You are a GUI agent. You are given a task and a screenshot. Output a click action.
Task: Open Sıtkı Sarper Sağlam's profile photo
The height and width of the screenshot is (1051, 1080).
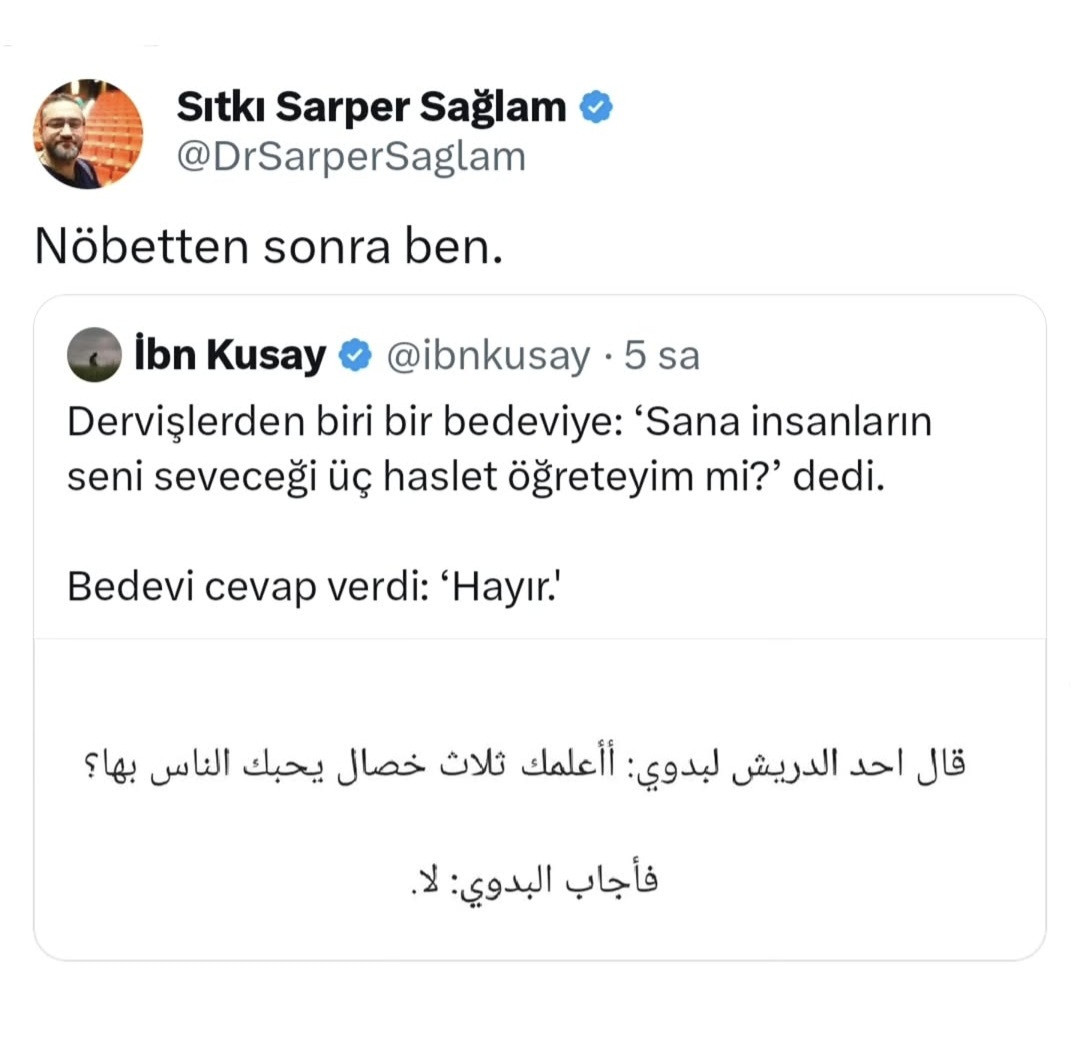pyautogui.click(x=88, y=133)
